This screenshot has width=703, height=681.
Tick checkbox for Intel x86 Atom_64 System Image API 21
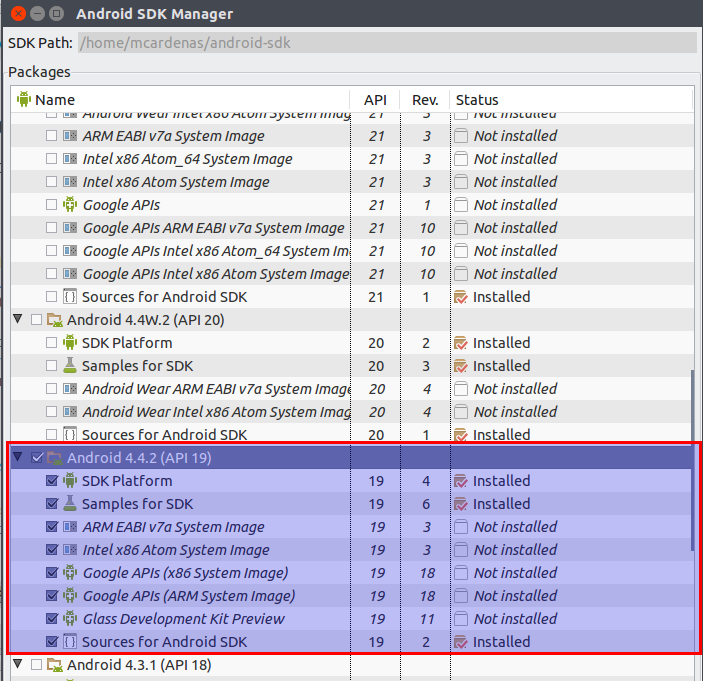pos(52,159)
